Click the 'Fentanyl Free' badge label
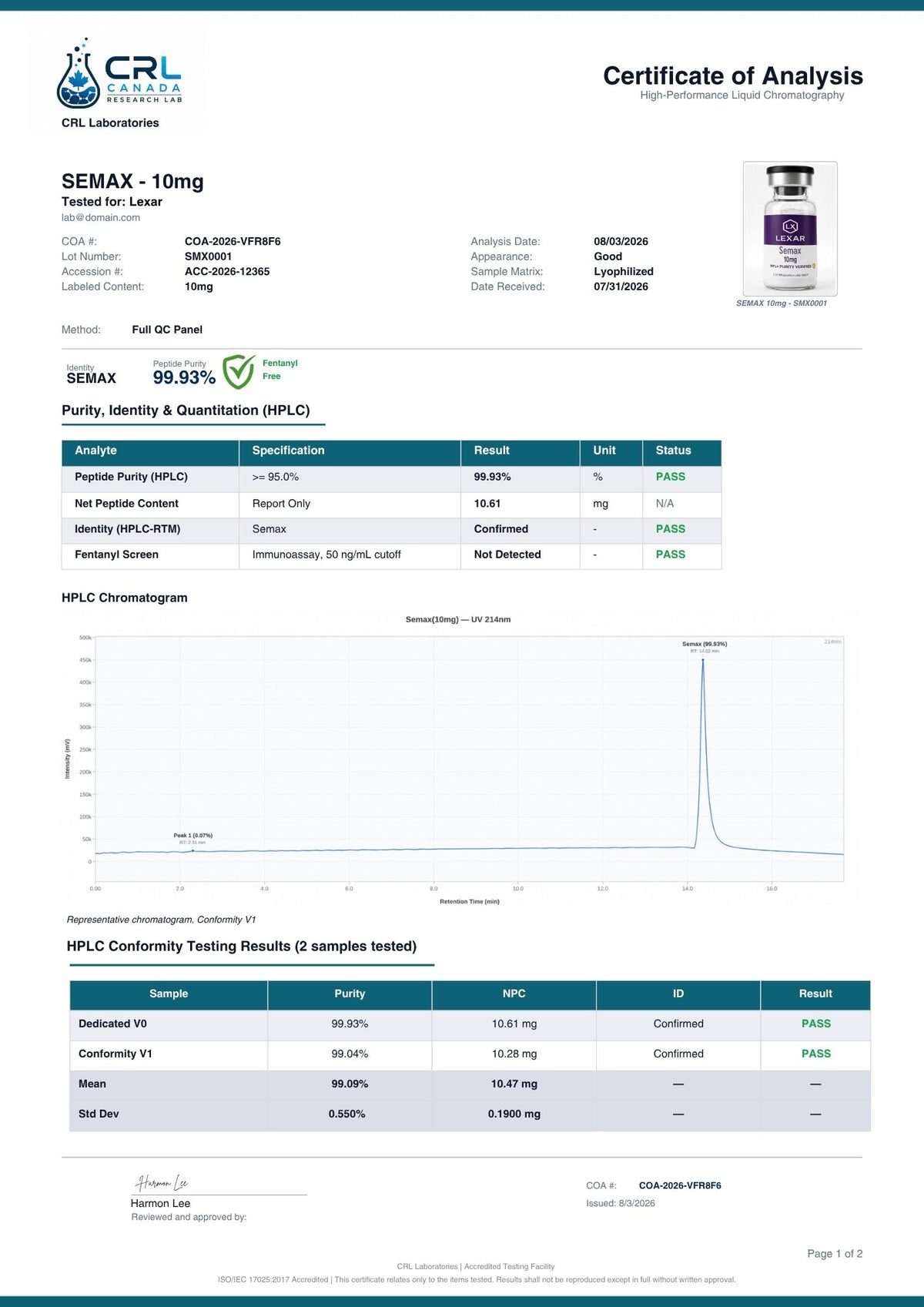924x1307 pixels. coord(280,370)
